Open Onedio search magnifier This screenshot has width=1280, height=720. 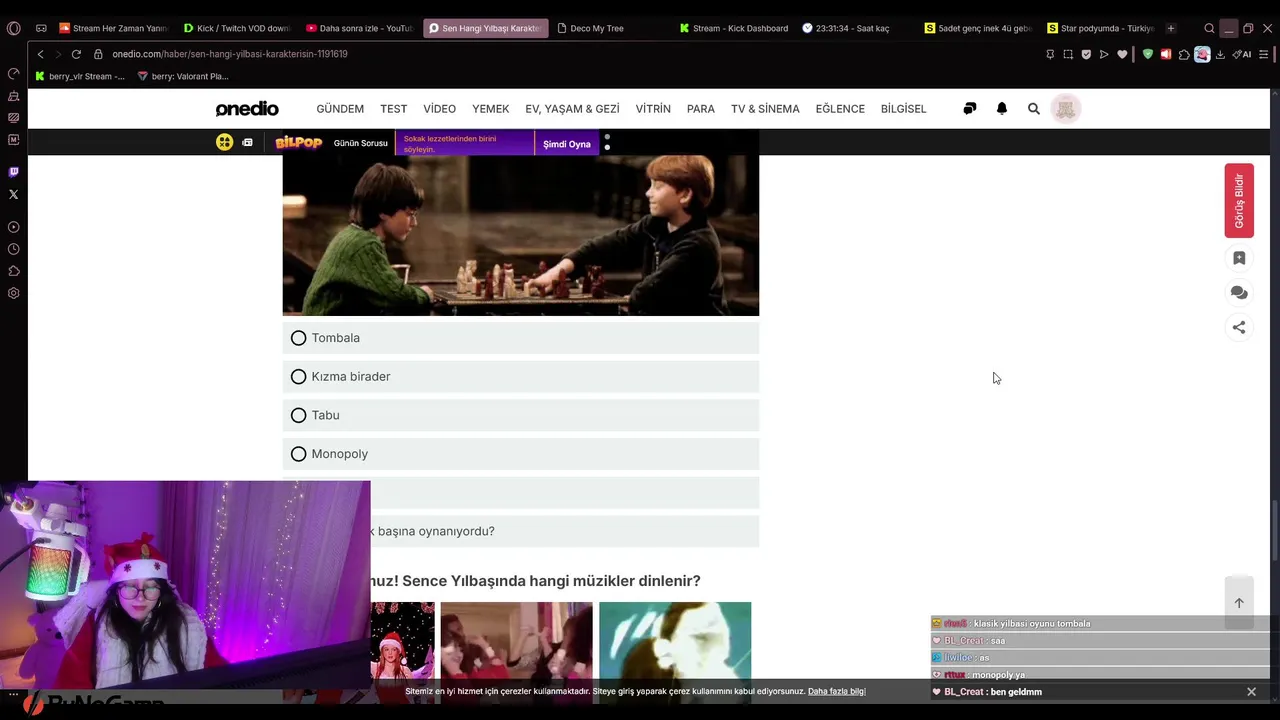[x=1034, y=108]
